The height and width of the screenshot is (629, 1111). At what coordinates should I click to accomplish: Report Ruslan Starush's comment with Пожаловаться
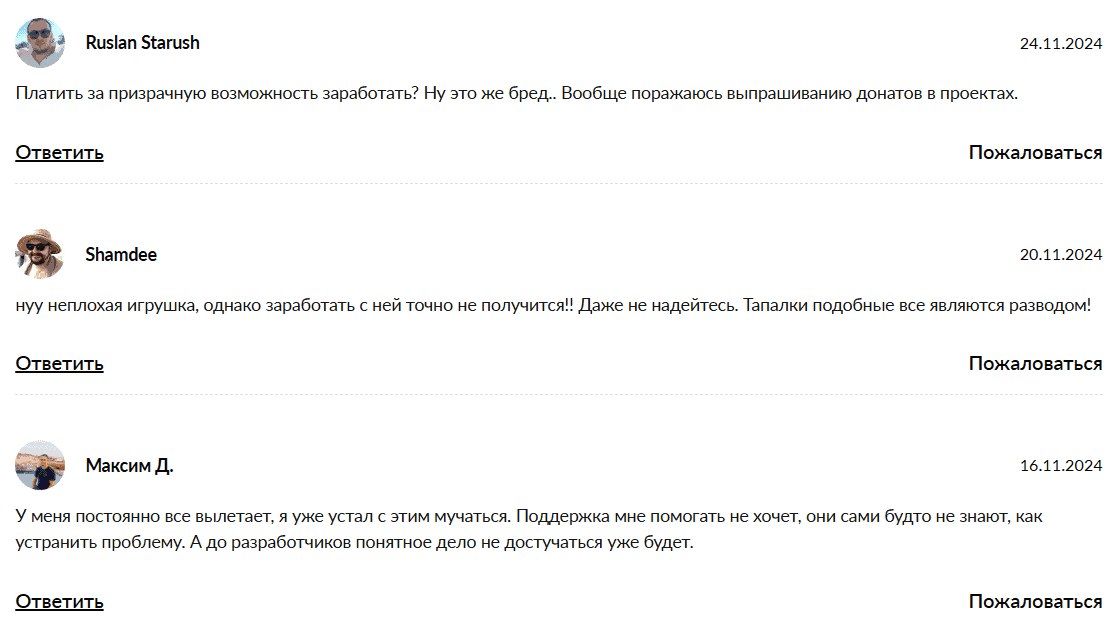click(1035, 152)
